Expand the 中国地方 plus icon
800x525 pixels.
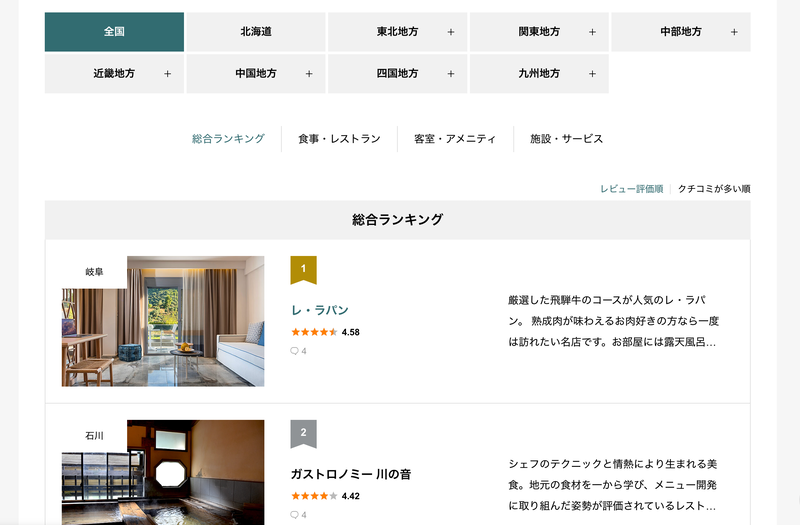point(309,74)
